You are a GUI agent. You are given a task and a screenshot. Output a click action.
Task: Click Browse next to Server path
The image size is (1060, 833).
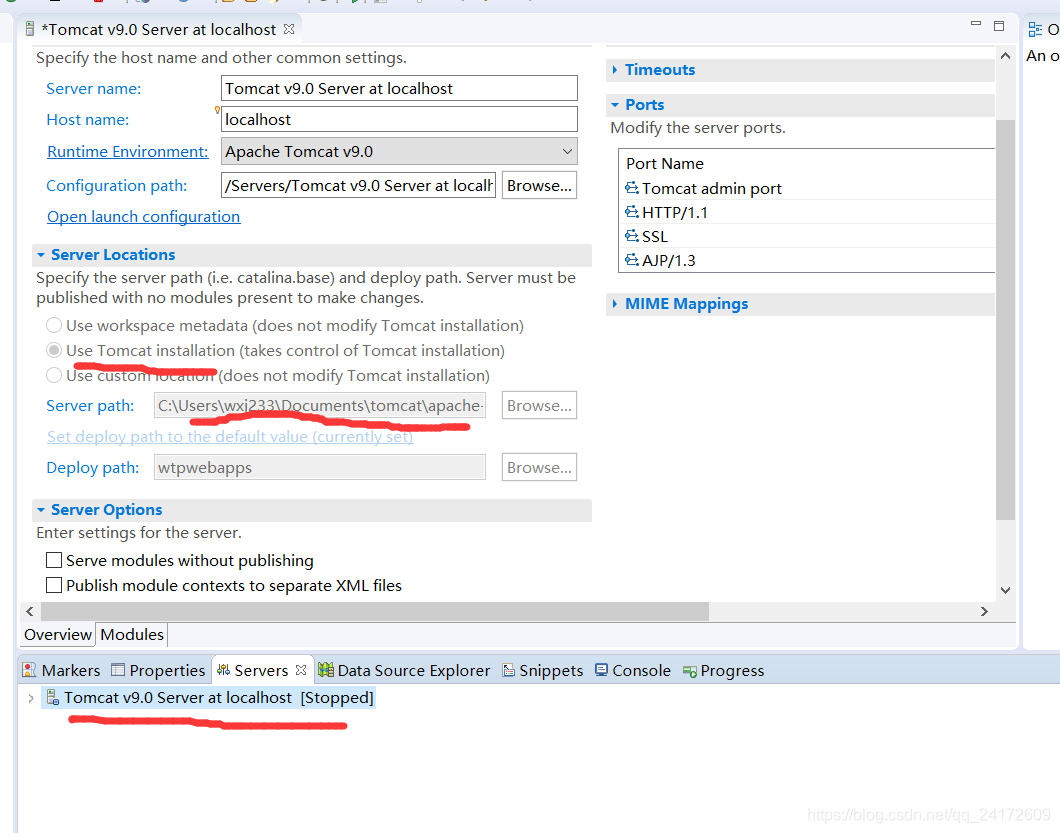point(539,405)
